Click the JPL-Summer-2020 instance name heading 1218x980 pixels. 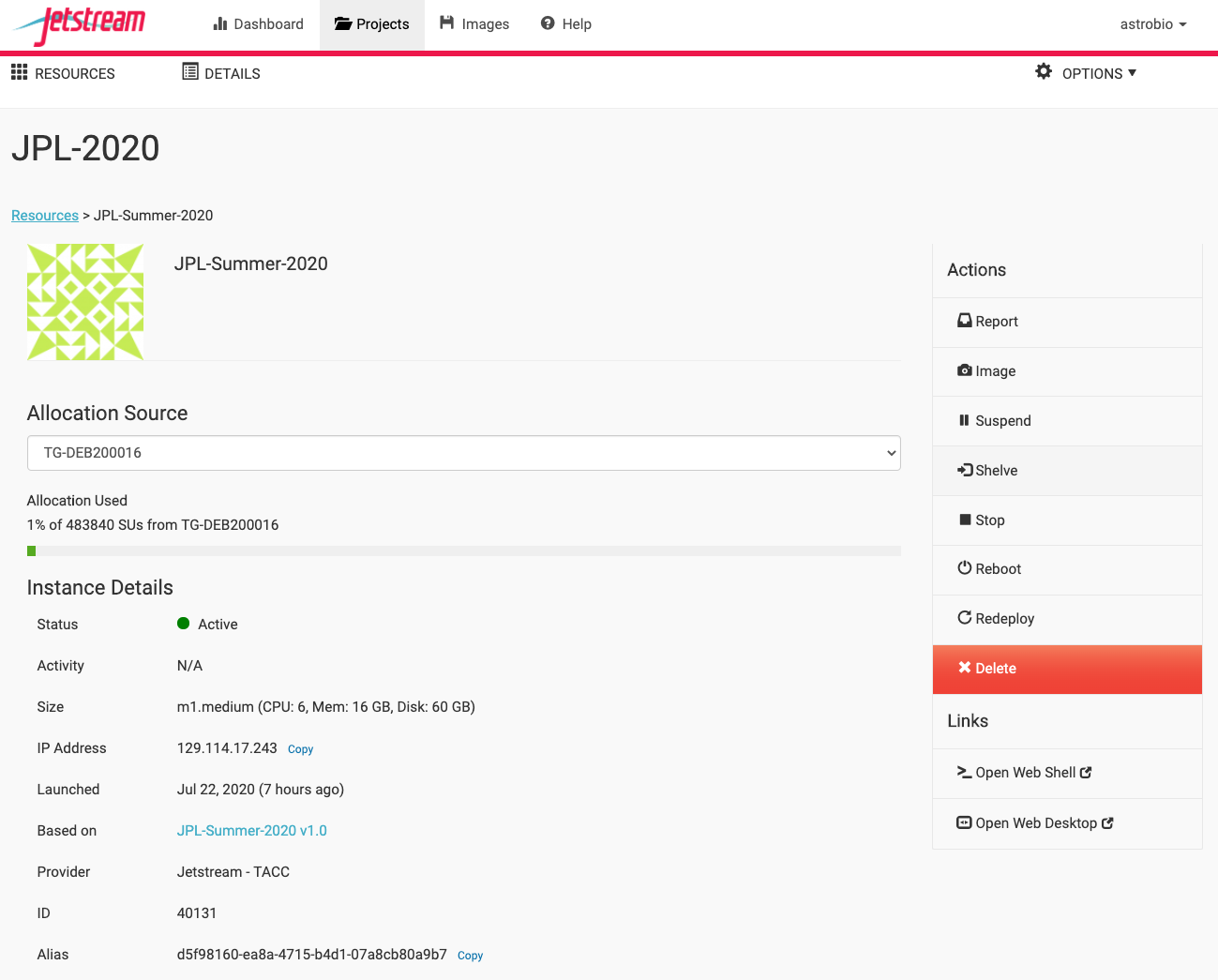(x=251, y=264)
